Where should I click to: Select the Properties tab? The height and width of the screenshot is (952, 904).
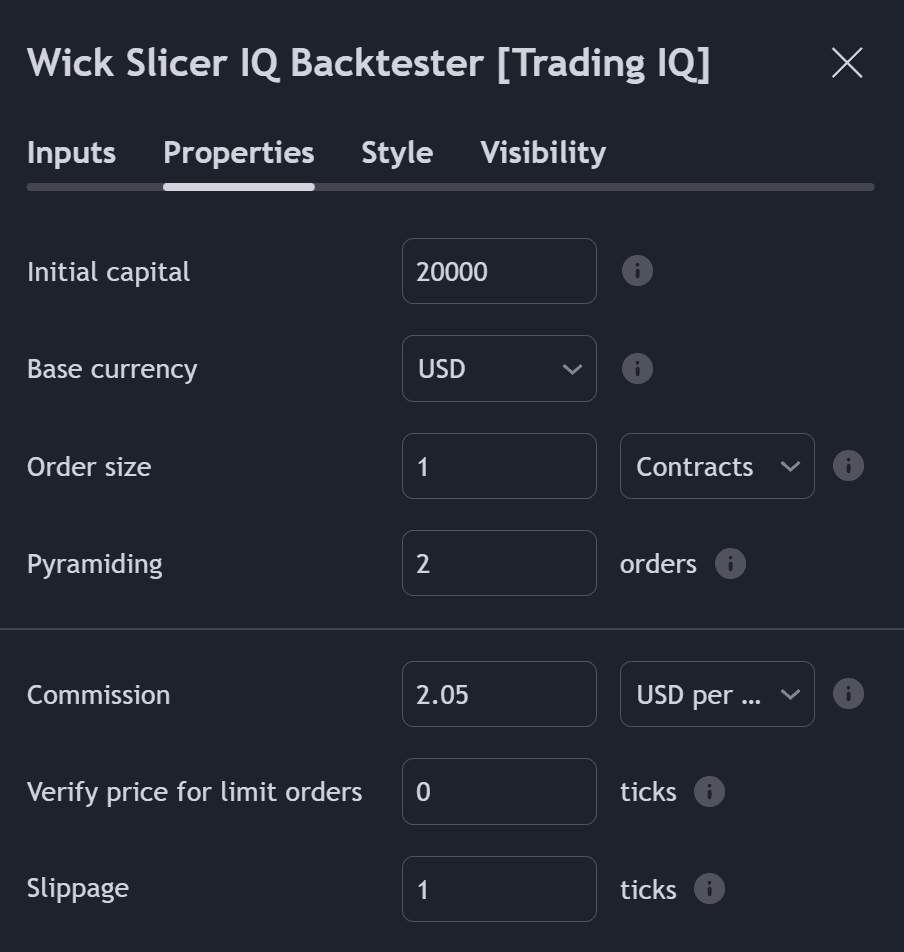click(x=238, y=152)
